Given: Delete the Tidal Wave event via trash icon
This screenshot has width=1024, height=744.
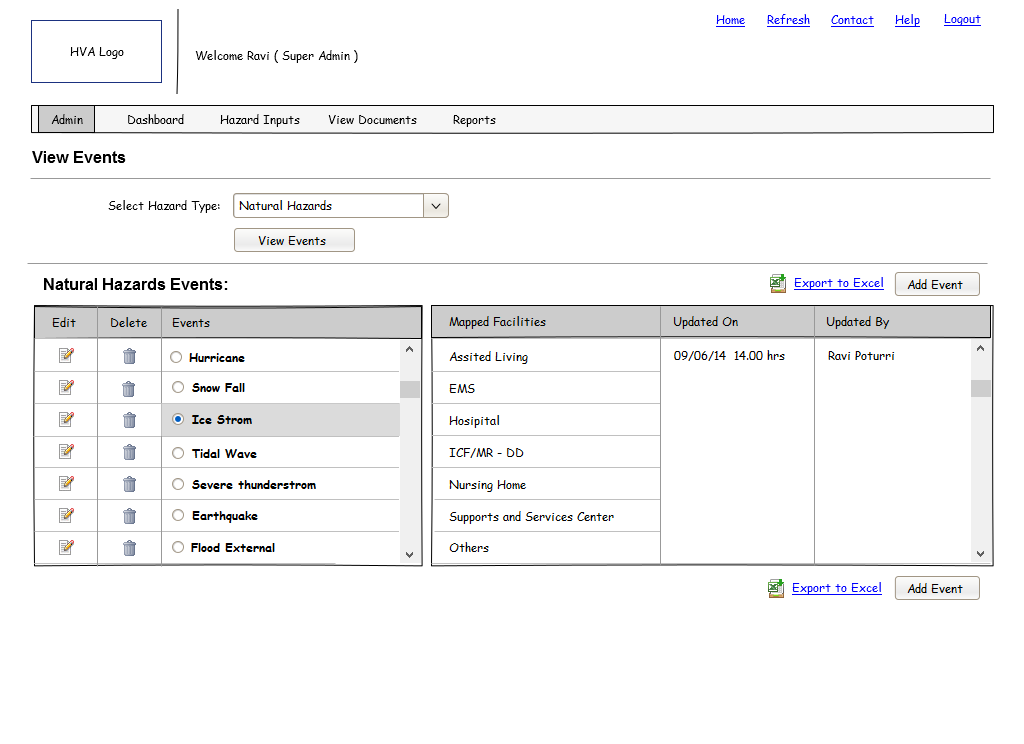Looking at the screenshot, I should (x=129, y=453).
